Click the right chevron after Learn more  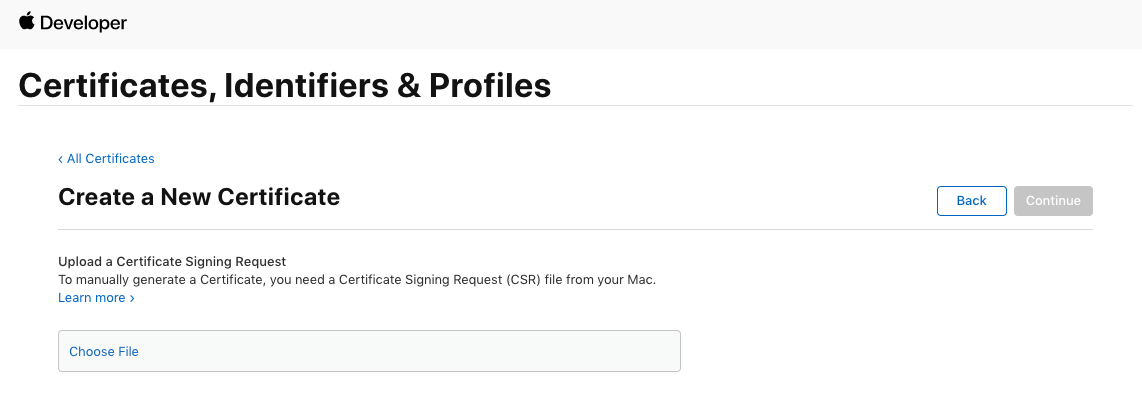click(x=132, y=298)
